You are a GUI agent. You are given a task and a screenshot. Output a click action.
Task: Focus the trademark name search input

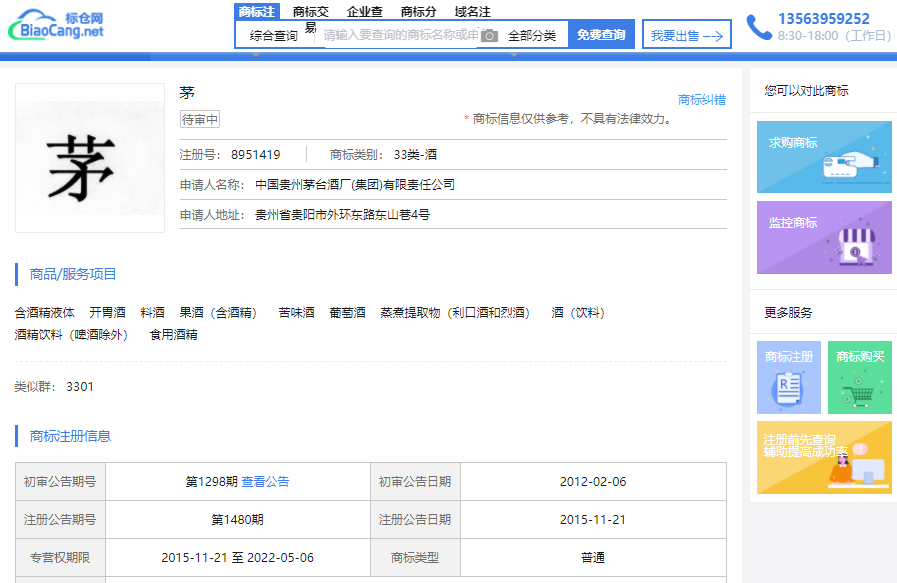pos(401,35)
